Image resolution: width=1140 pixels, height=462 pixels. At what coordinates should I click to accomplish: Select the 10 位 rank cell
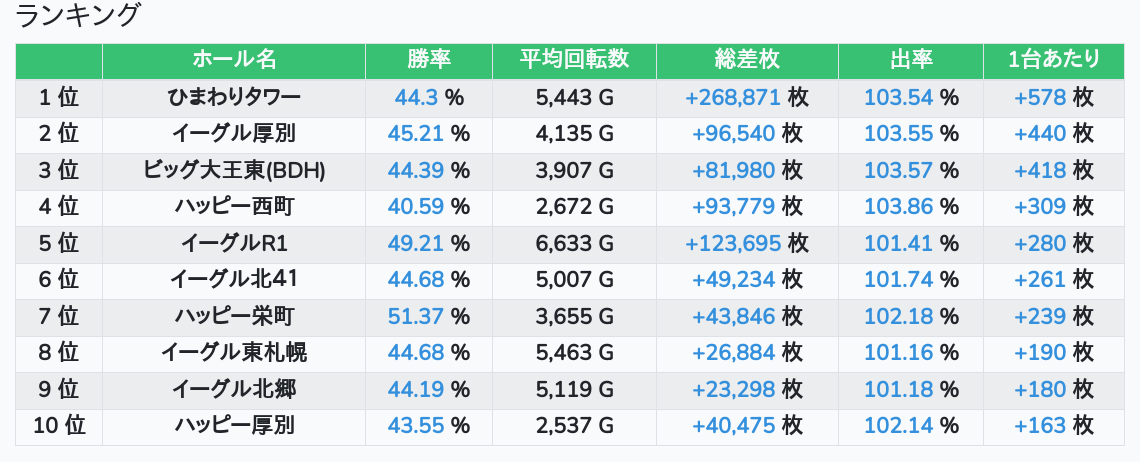pos(59,426)
